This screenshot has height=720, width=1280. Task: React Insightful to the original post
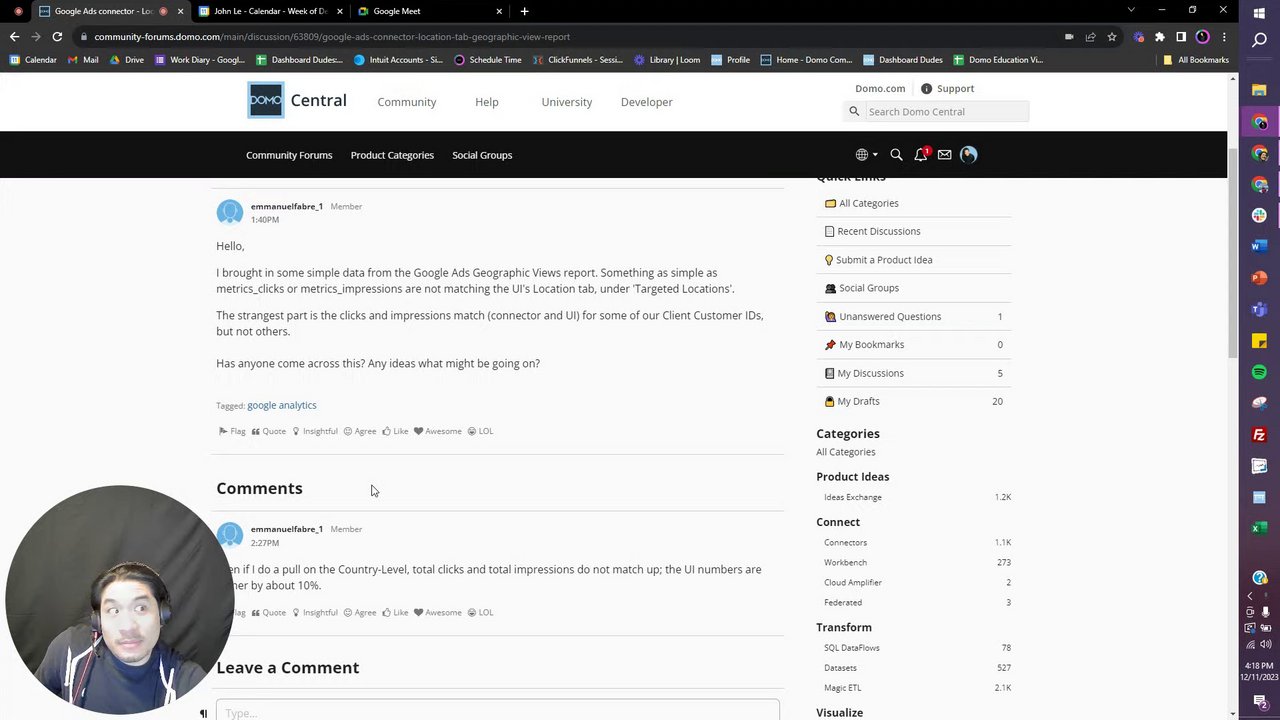click(315, 431)
